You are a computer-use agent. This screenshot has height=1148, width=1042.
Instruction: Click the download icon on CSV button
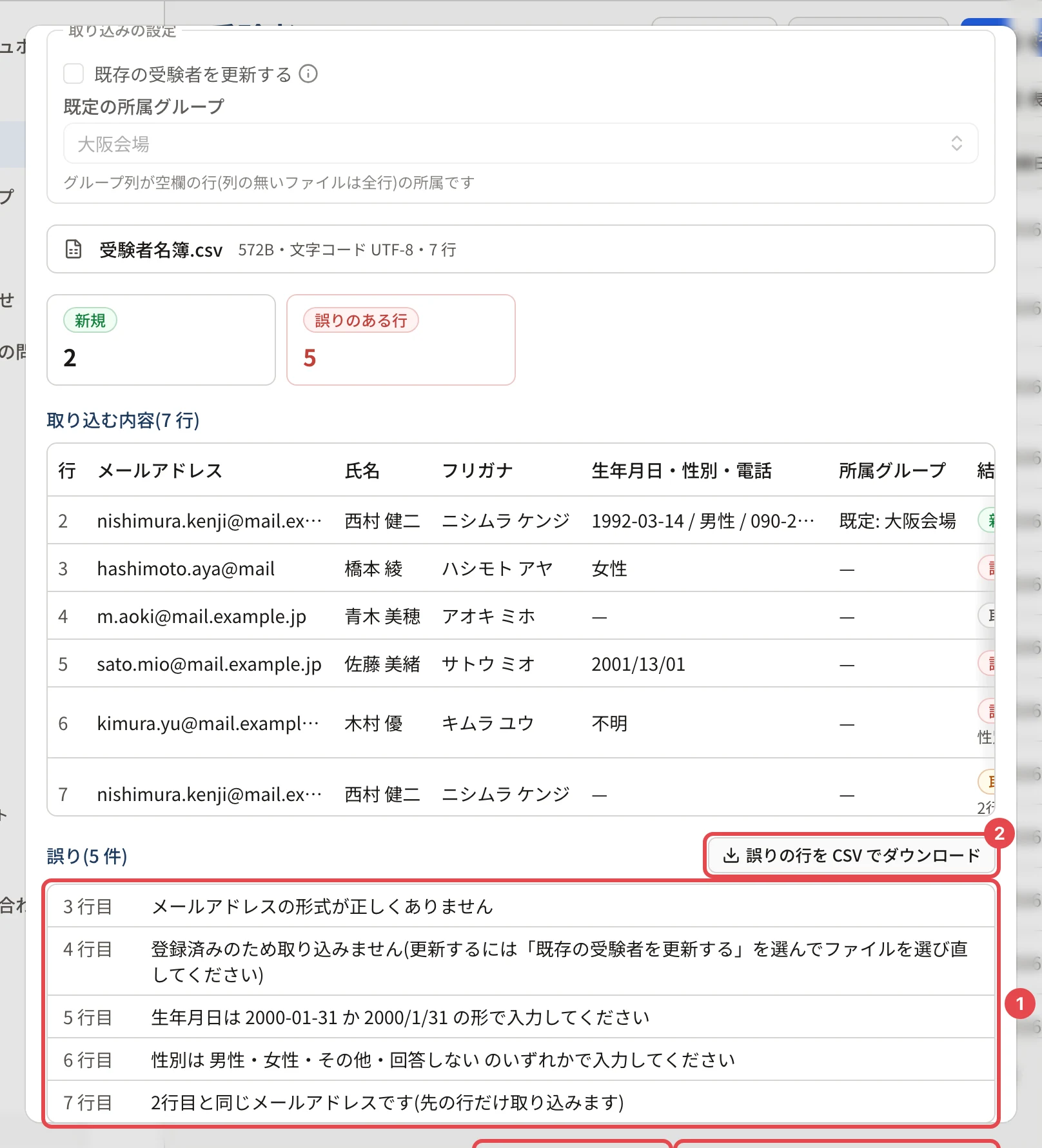click(x=731, y=855)
